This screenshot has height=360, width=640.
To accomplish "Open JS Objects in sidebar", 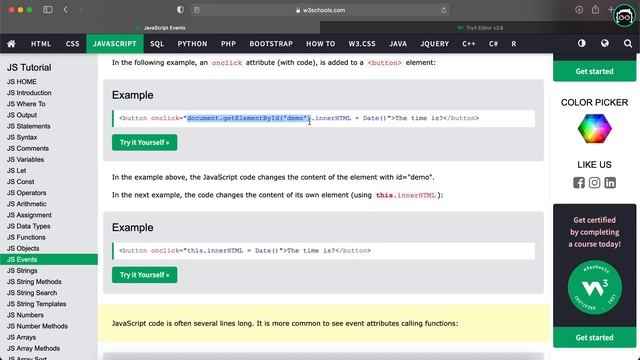I will pyautogui.click(x=23, y=248).
